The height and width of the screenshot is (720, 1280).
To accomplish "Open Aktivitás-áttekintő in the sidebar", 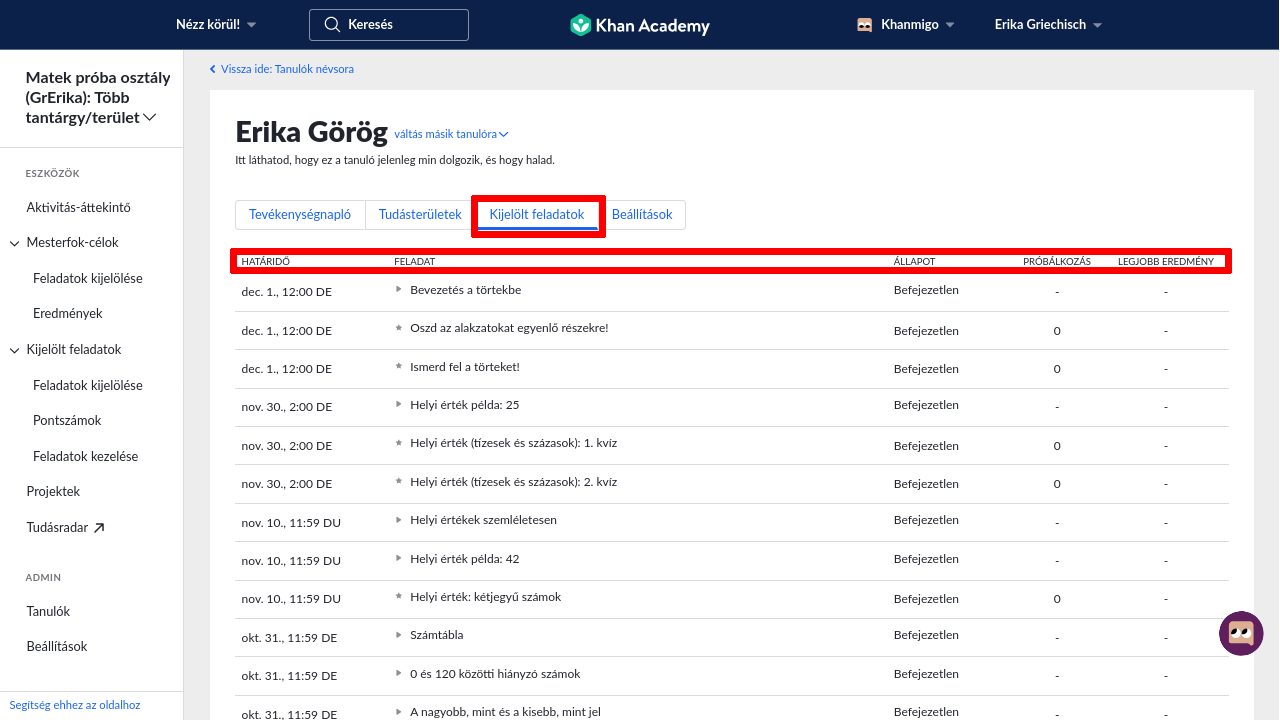I will 79,208.
